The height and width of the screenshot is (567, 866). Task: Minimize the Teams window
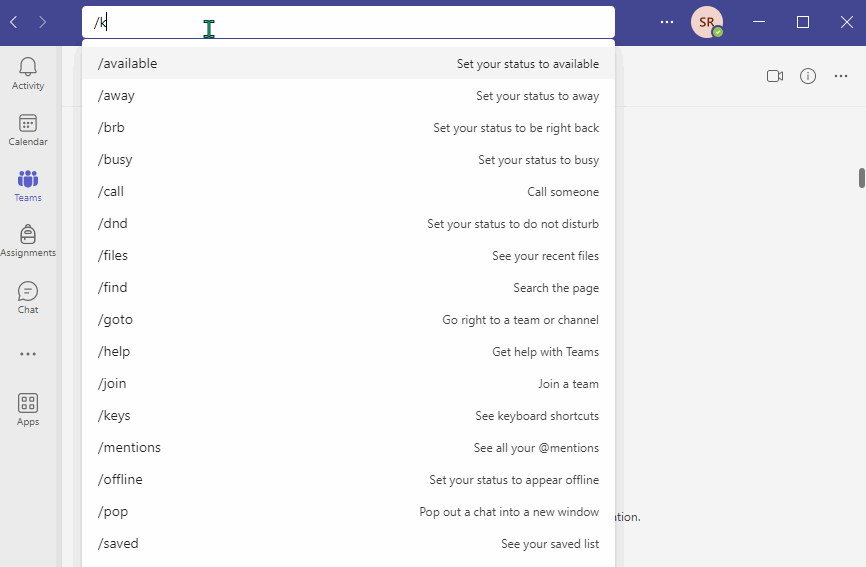click(759, 22)
